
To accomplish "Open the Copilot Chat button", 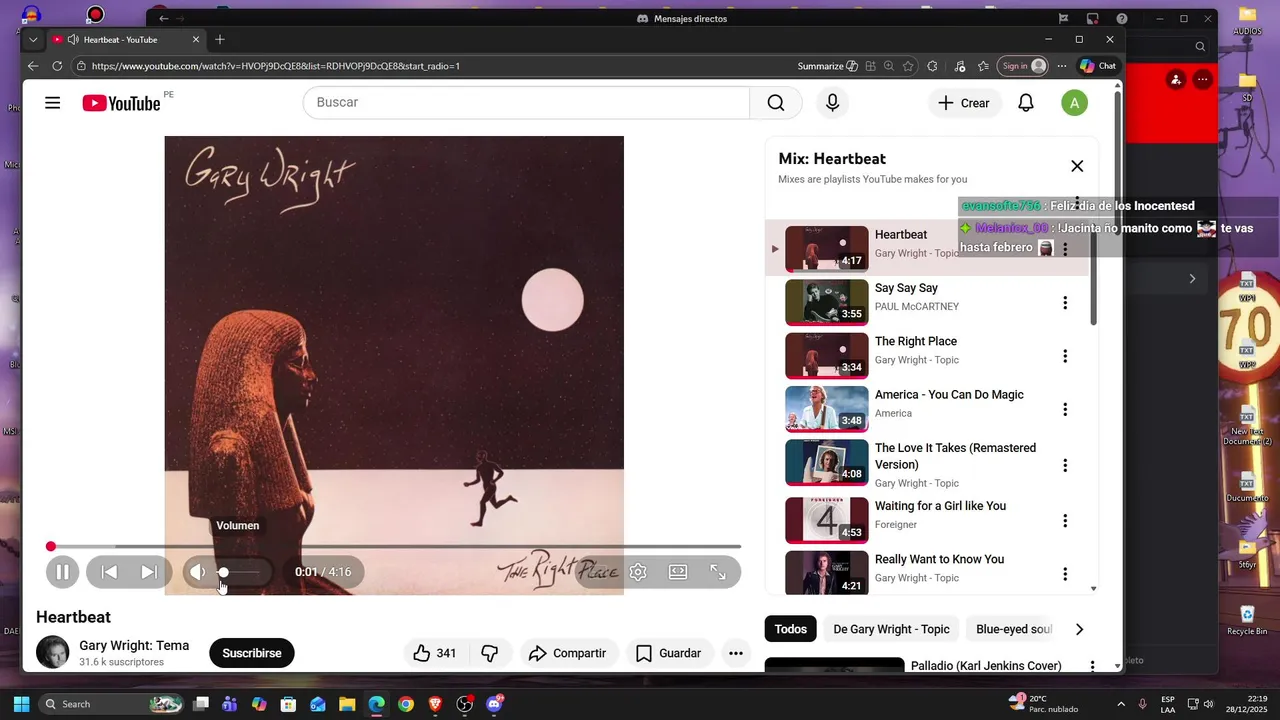I will click(x=1098, y=66).
